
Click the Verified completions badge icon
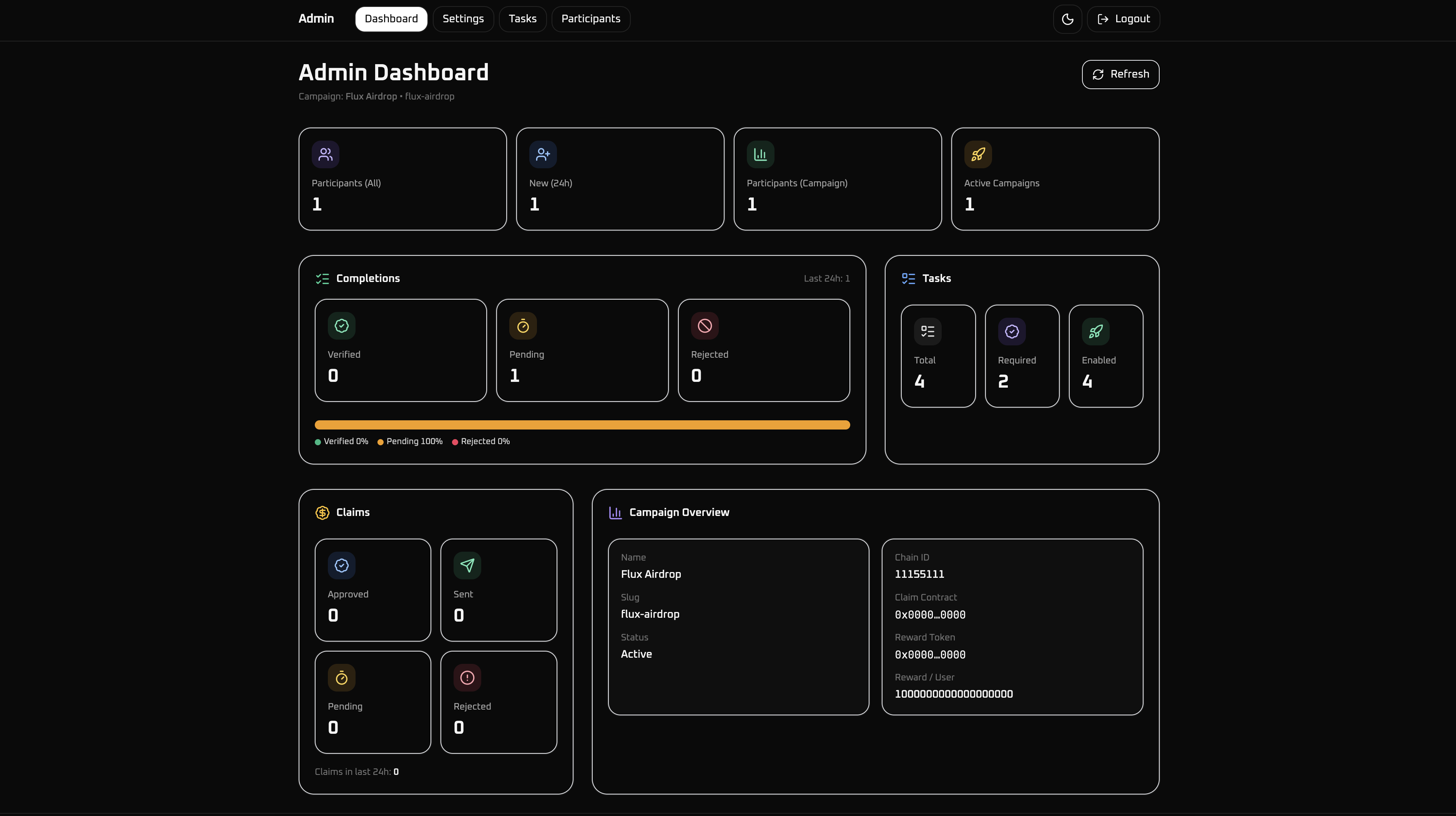[x=341, y=325]
